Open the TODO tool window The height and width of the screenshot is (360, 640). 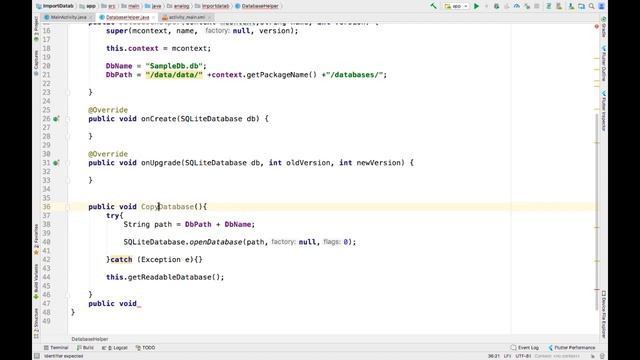[146, 348]
